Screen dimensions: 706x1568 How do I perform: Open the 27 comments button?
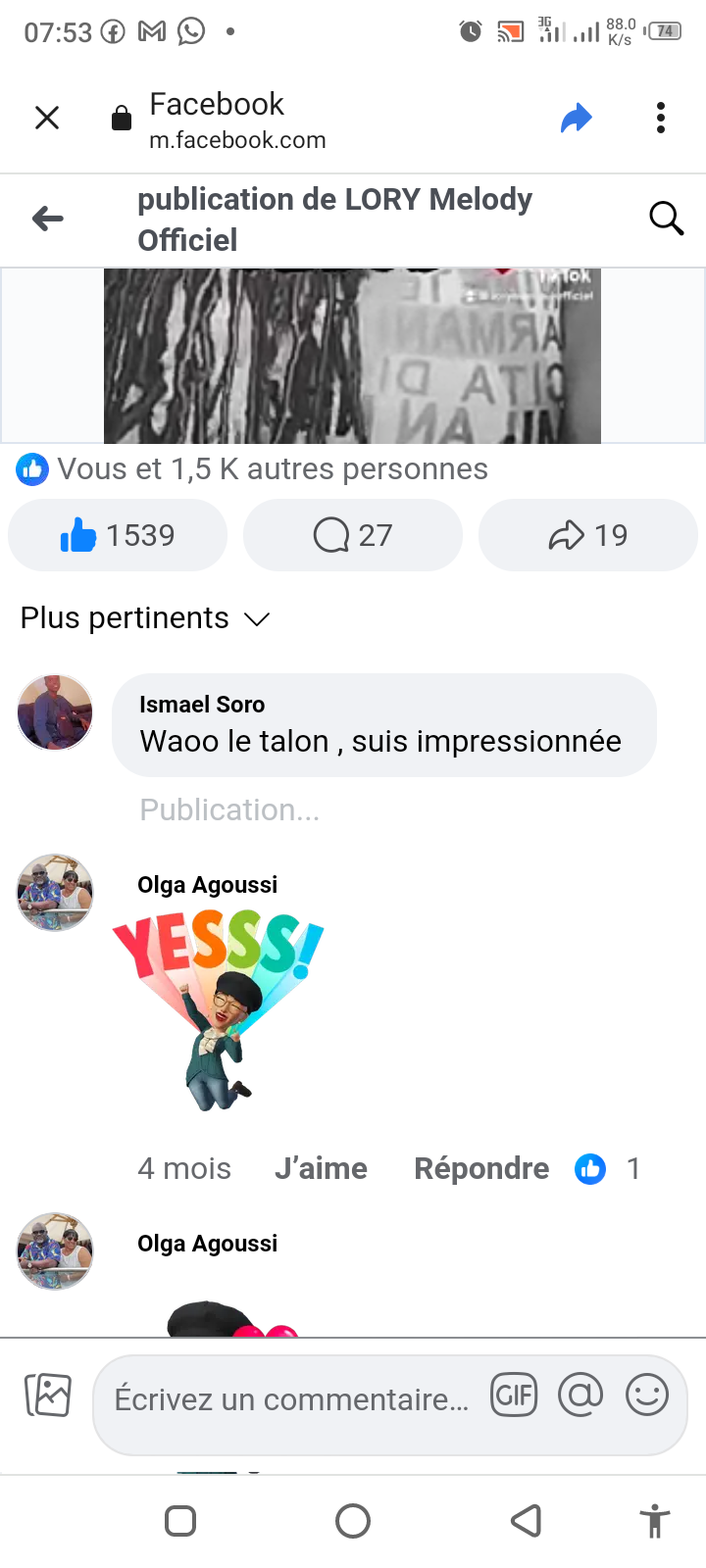(353, 535)
